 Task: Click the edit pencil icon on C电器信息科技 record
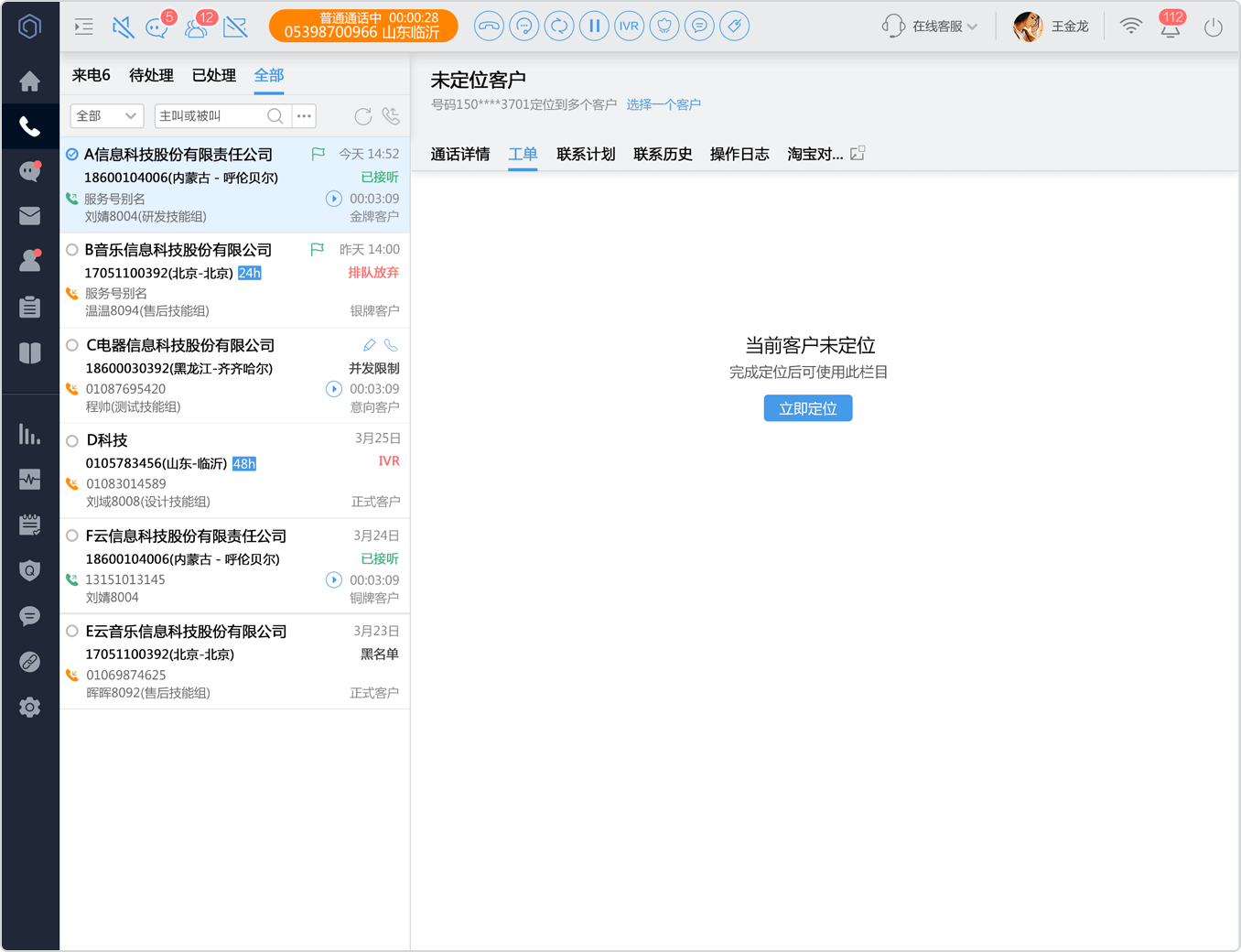[x=369, y=345]
